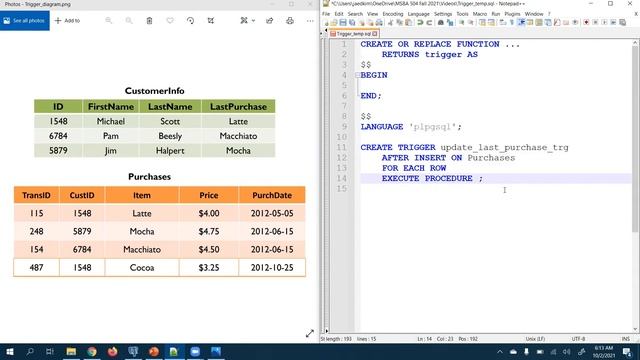Close the Trigger_temp.sql tab with its X
The image size is (640, 360).
coord(375,34)
